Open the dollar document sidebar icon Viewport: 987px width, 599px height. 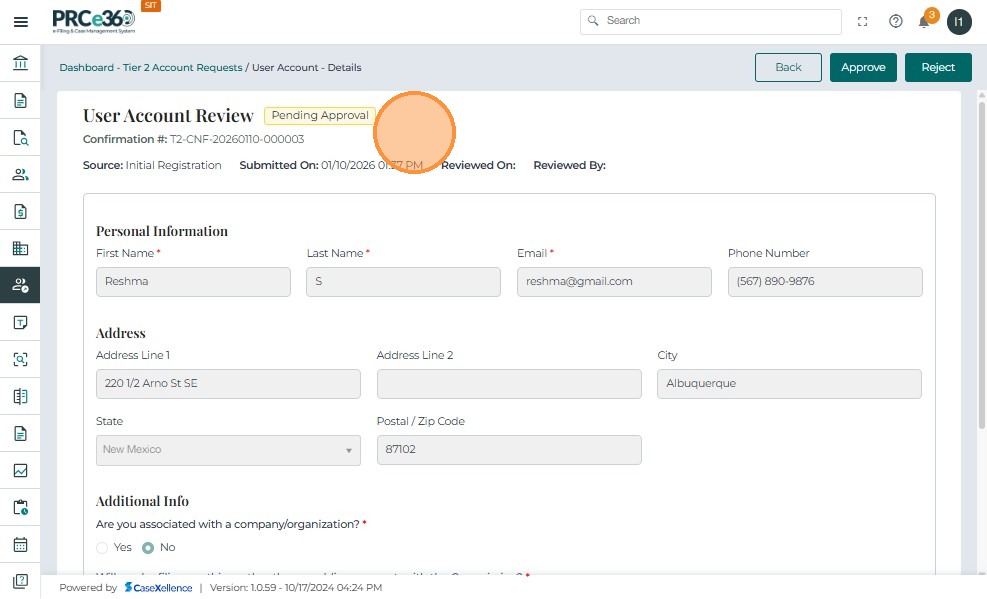point(20,211)
